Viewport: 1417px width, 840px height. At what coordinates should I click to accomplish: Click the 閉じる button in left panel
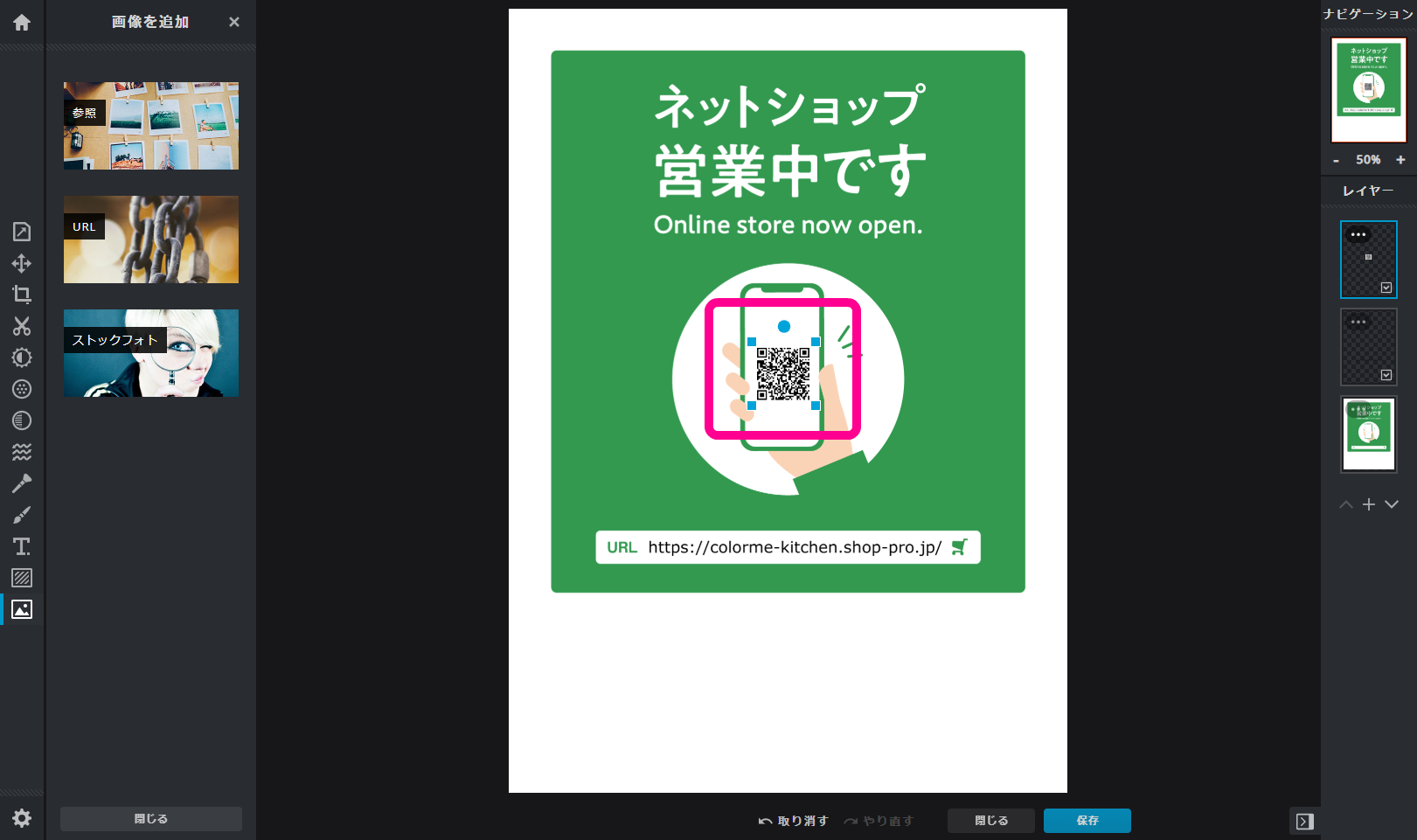pyautogui.click(x=151, y=819)
